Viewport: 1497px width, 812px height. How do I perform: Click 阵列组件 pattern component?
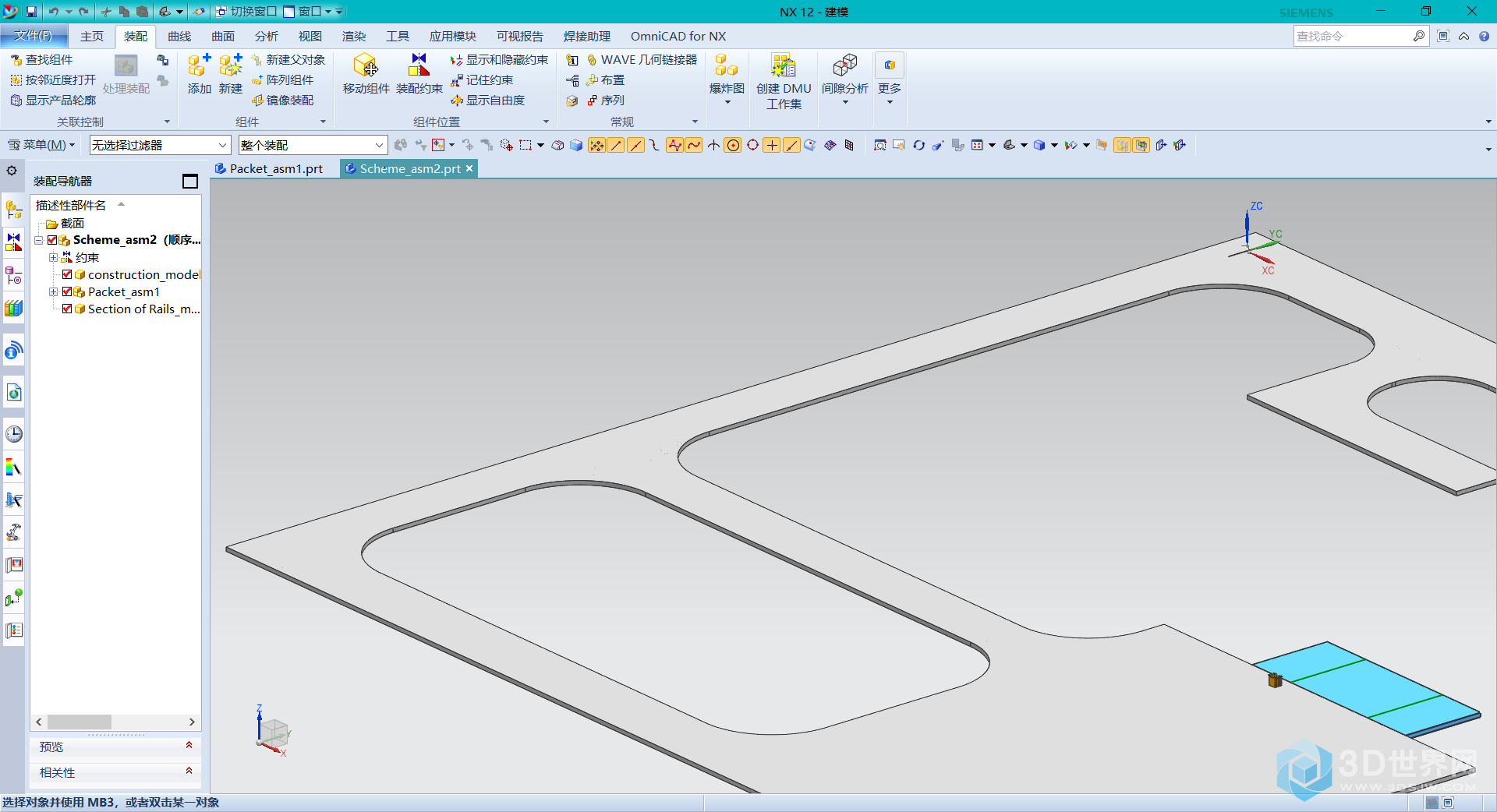click(282, 79)
